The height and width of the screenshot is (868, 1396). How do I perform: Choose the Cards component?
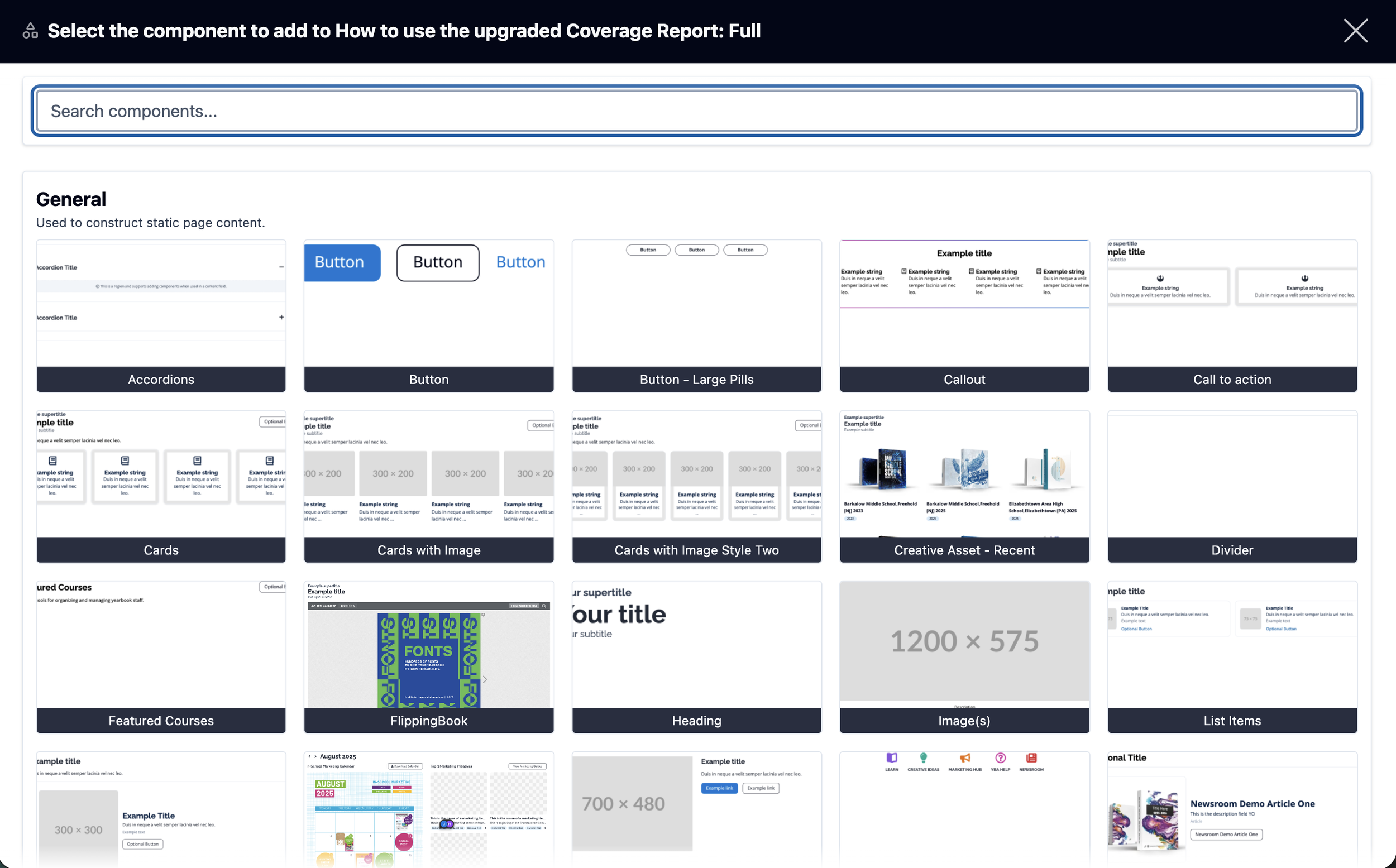click(161, 486)
